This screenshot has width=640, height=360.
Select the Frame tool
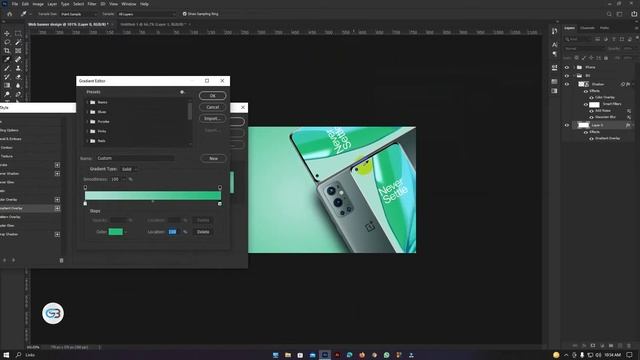tap(18, 51)
